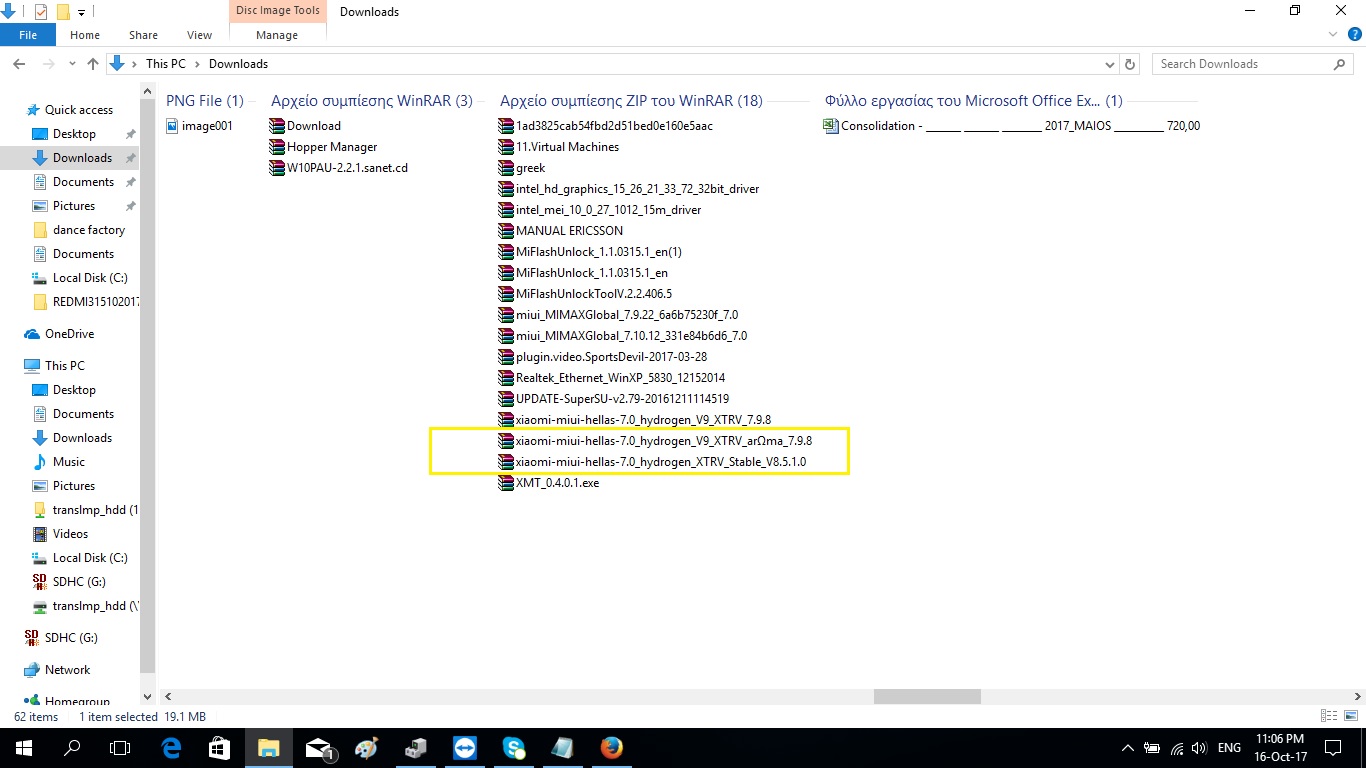Show hidden system tray icons

tap(1128, 748)
